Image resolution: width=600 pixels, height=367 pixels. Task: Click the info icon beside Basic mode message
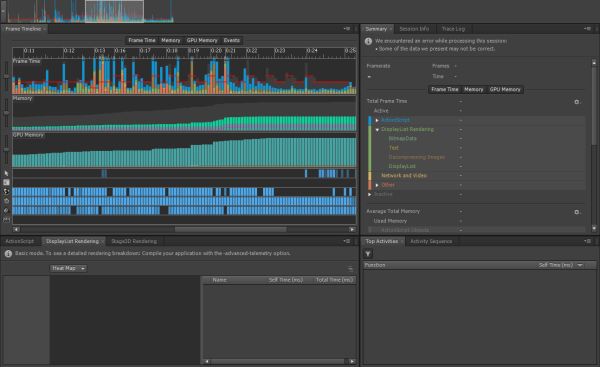pyautogui.click(x=8, y=254)
